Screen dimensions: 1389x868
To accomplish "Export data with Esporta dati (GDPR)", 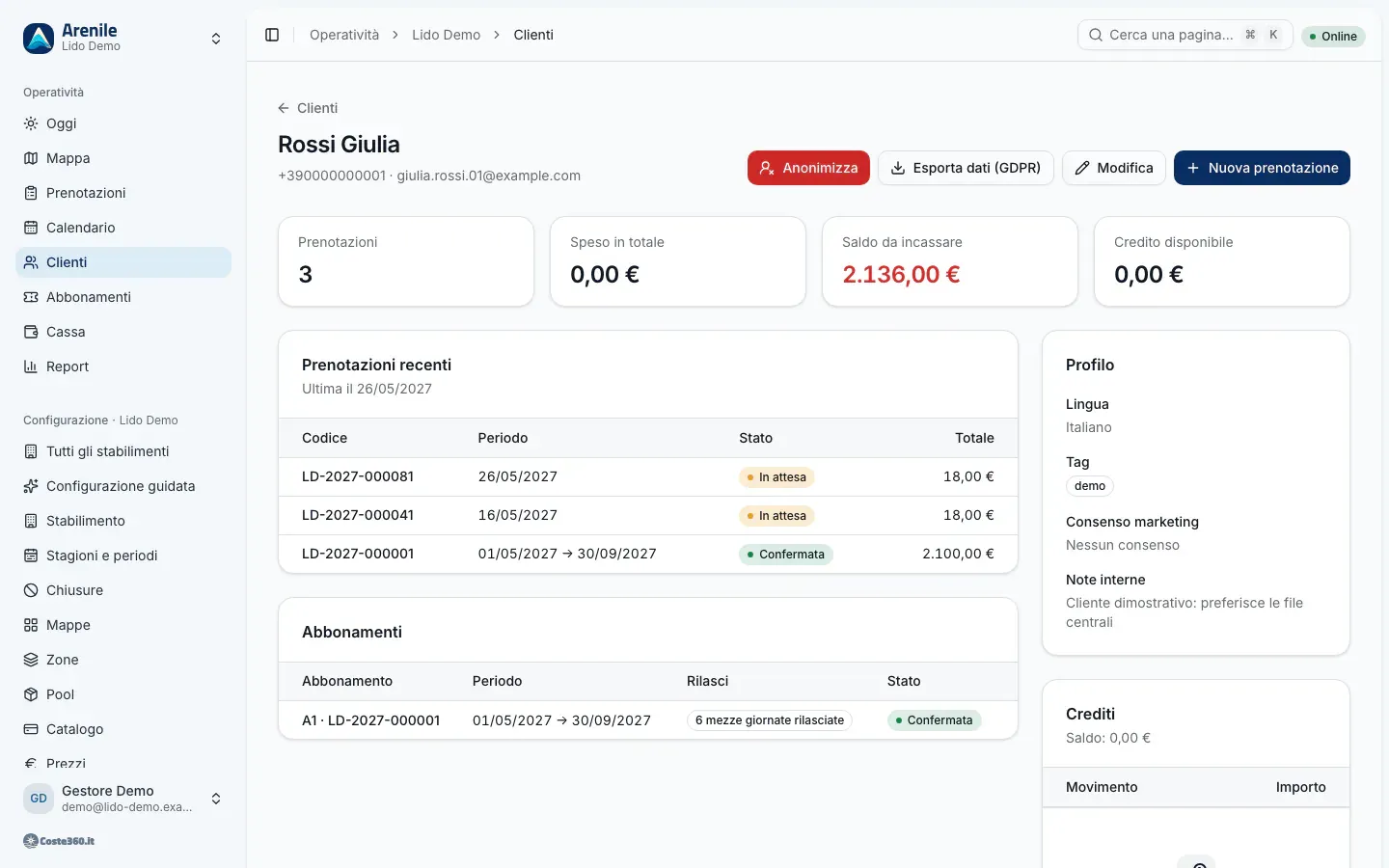I will click(966, 168).
